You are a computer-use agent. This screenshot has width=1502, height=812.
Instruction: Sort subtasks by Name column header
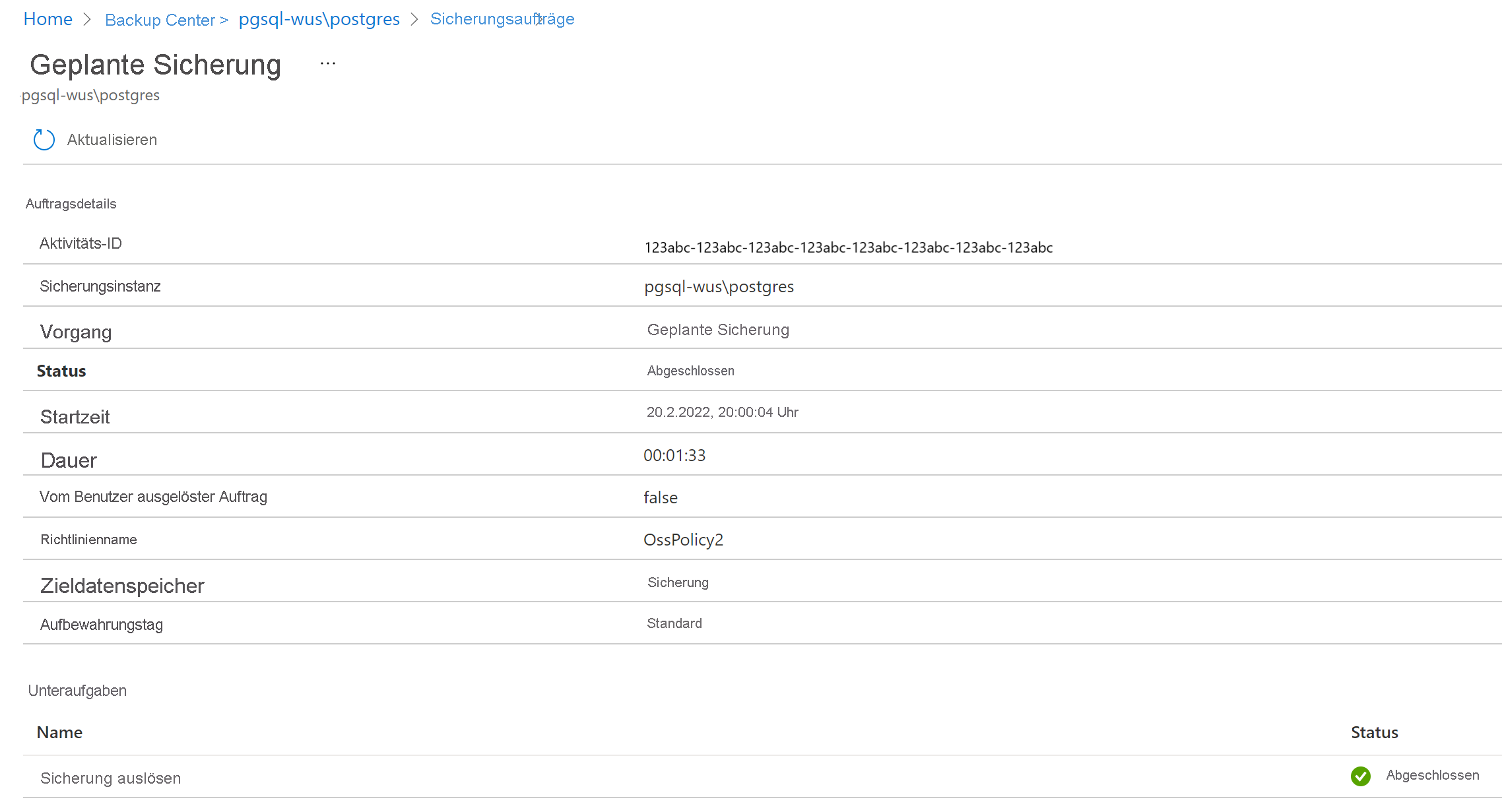[59, 733]
